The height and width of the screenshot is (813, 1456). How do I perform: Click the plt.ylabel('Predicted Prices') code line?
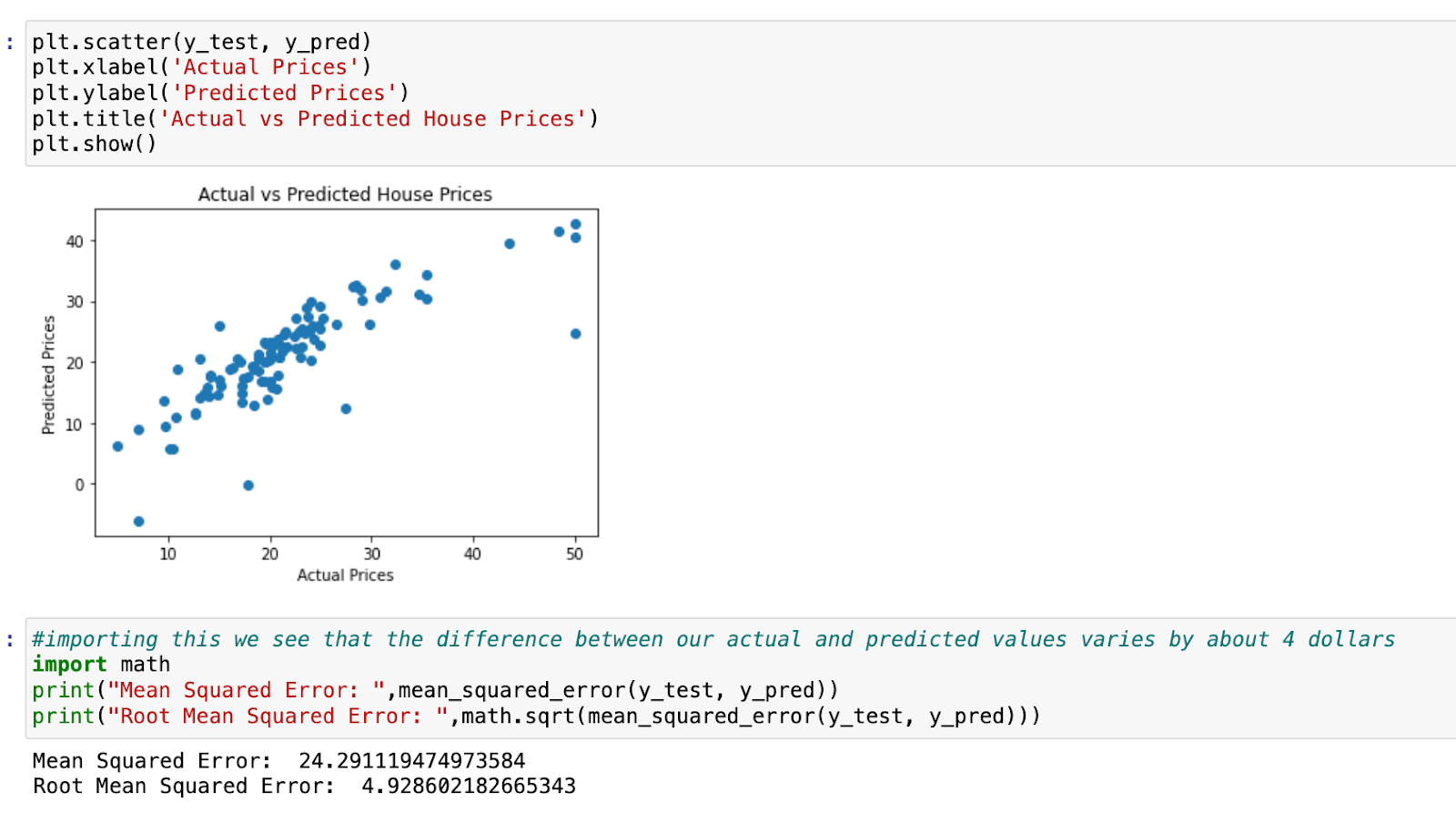pos(220,93)
